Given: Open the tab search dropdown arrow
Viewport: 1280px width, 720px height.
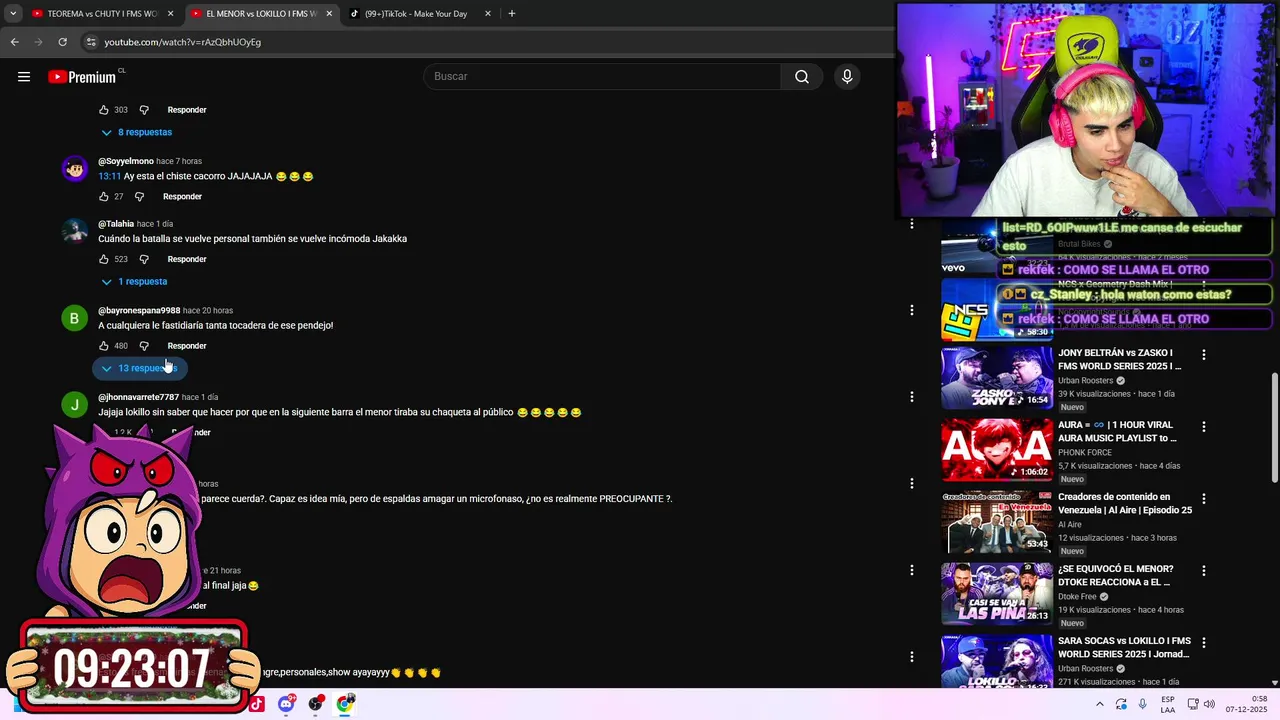Looking at the screenshot, I should [x=13, y=14].
